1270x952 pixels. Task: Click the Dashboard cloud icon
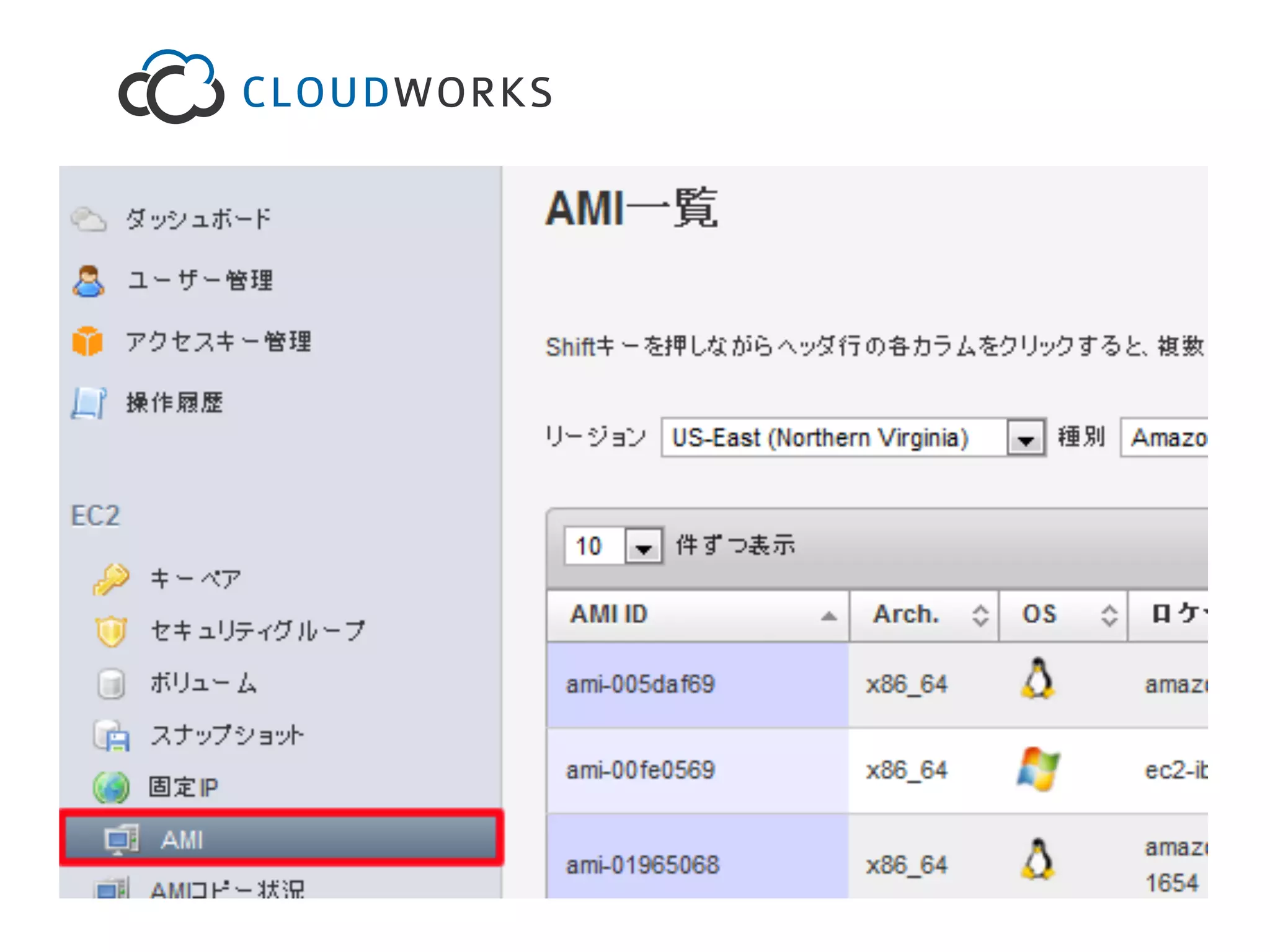88,219
